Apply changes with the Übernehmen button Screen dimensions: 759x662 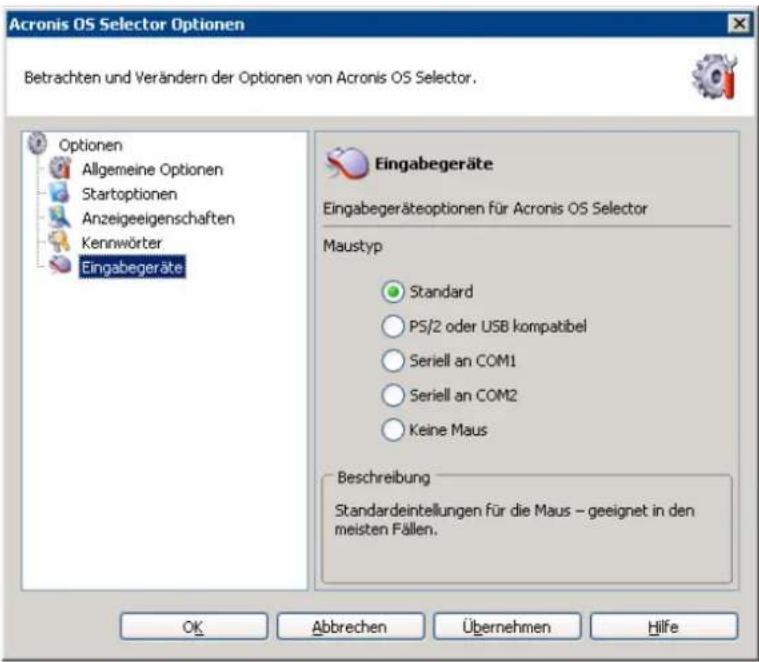(x=507, y=627)
